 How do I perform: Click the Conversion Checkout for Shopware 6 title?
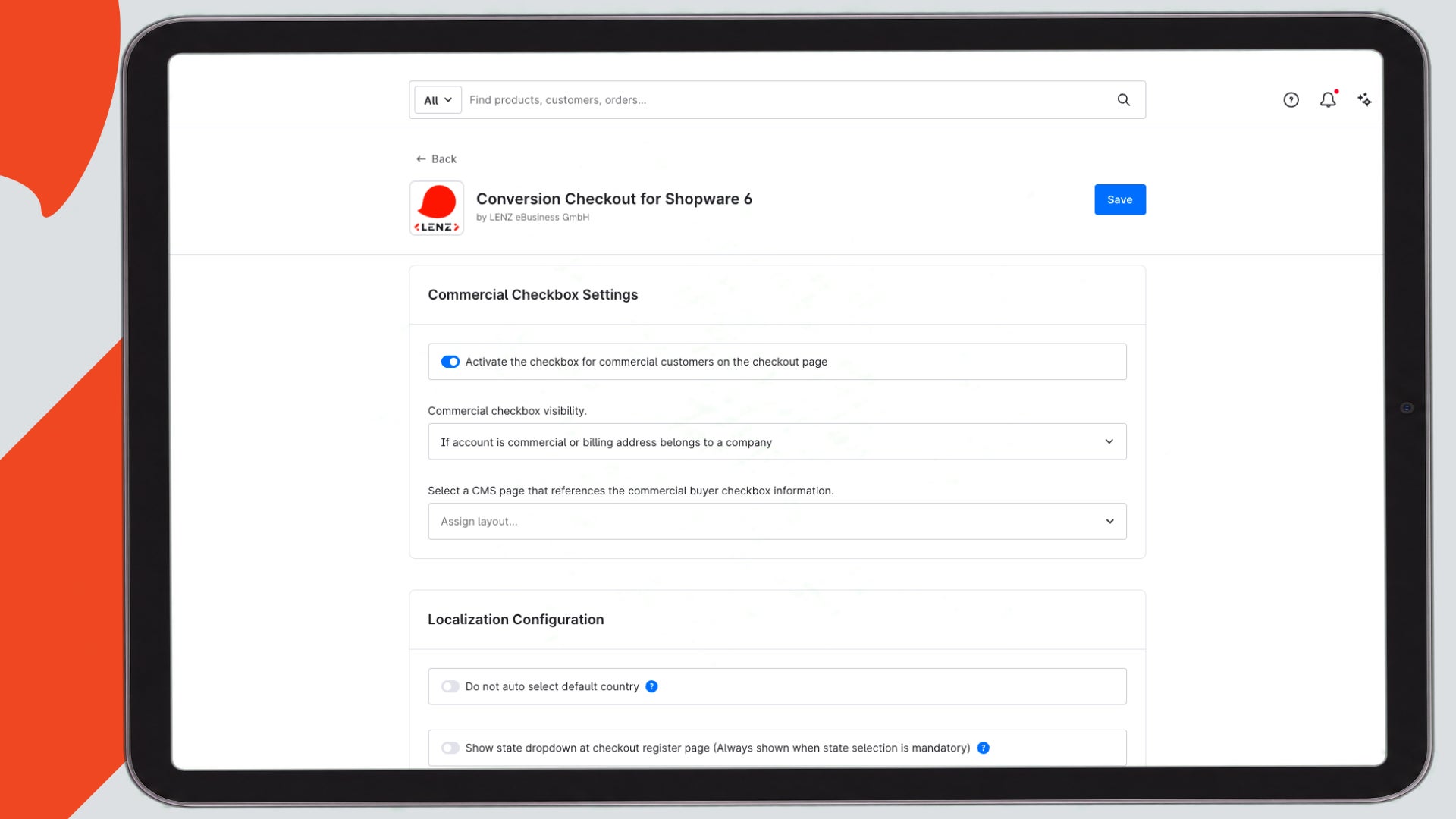[613, 199]
